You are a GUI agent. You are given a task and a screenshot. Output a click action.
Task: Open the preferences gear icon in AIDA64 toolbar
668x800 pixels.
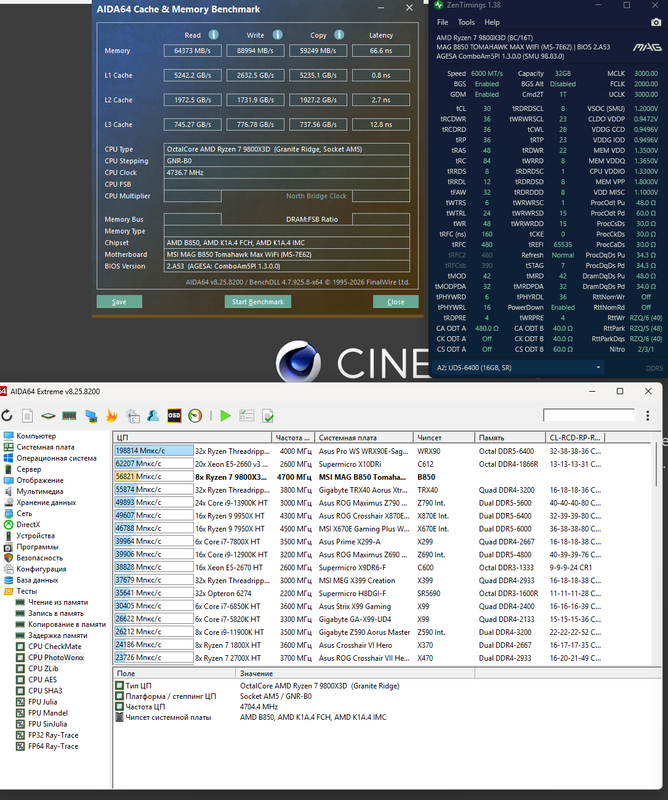pyautogui.click(x=133, y=416)
